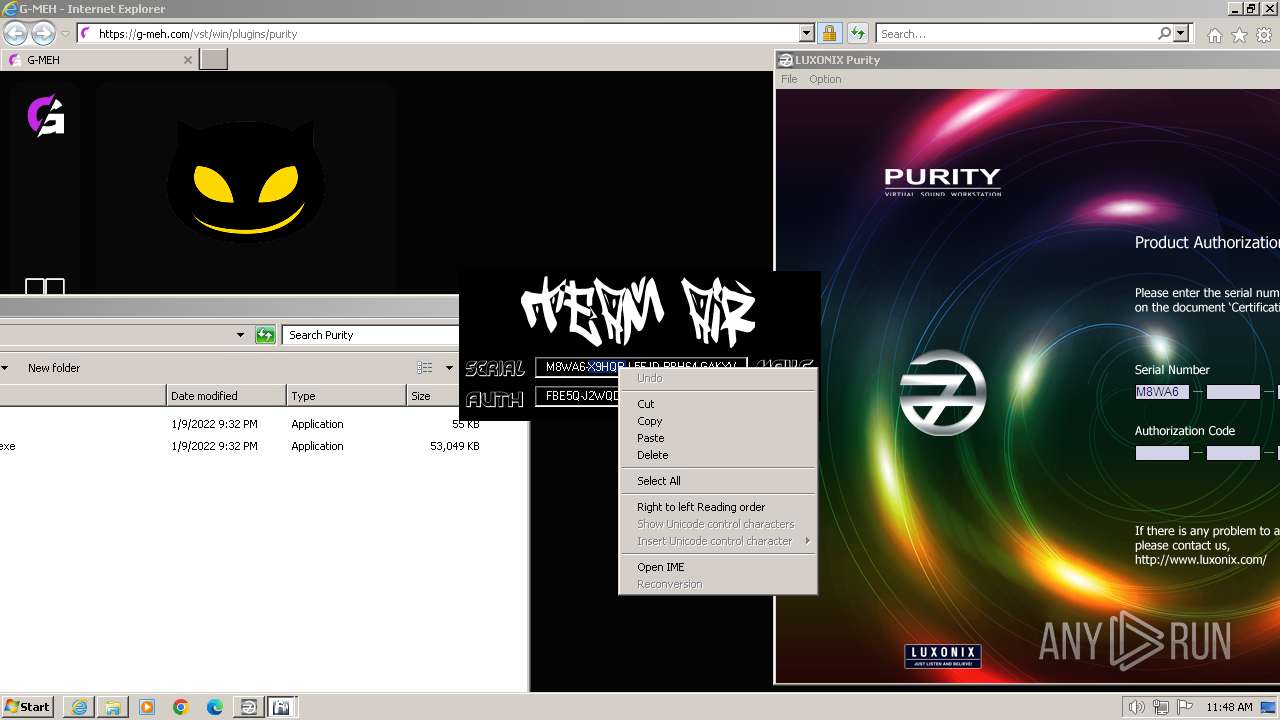
Task: Click the IE Search box
Action: [1015, 33]
